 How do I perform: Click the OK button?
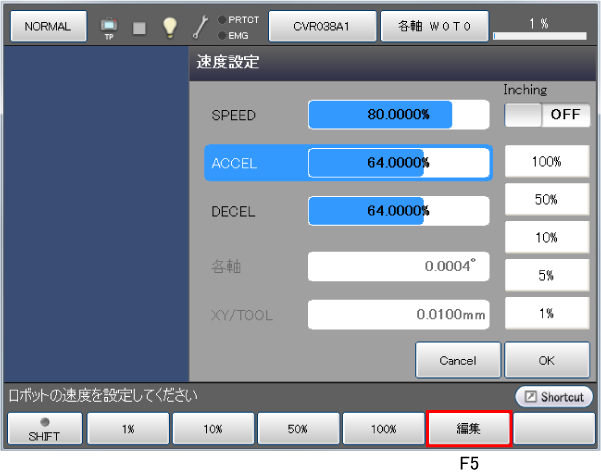[547, 360]
